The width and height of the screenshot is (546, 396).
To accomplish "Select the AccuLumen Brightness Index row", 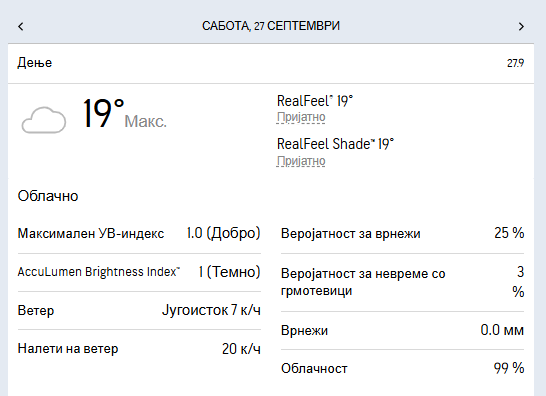I will pos(139,272).
